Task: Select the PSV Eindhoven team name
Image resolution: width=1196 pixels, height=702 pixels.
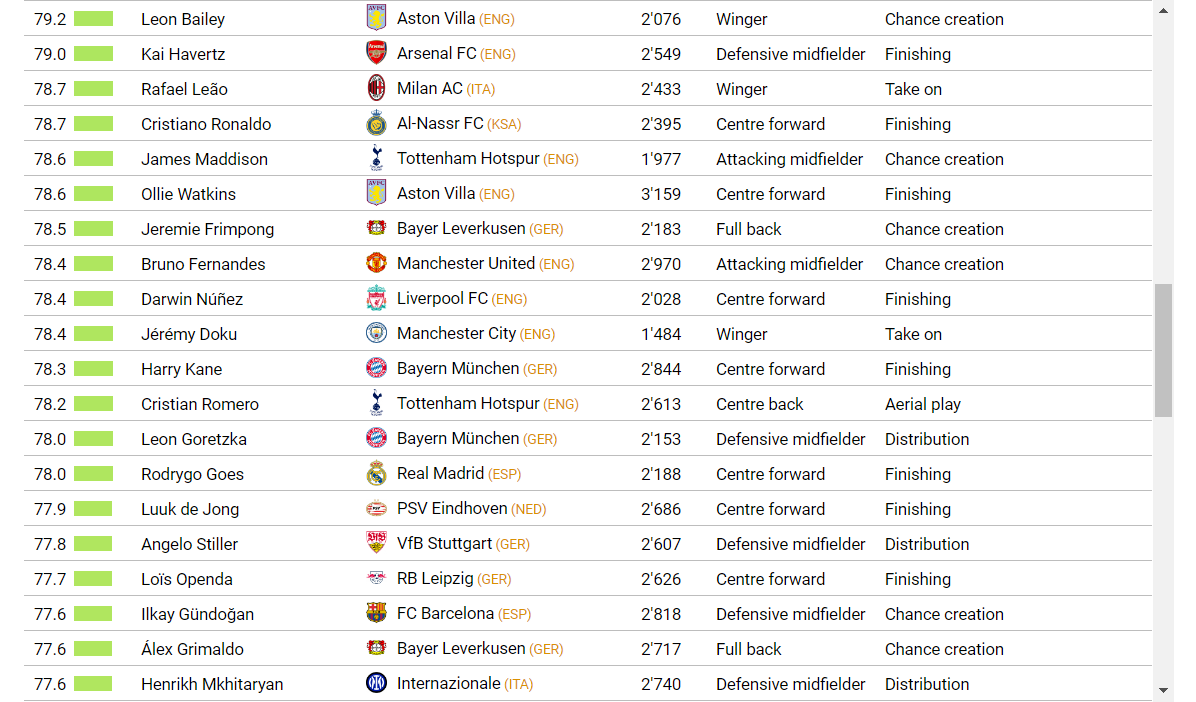Action: tap(452, 508)
